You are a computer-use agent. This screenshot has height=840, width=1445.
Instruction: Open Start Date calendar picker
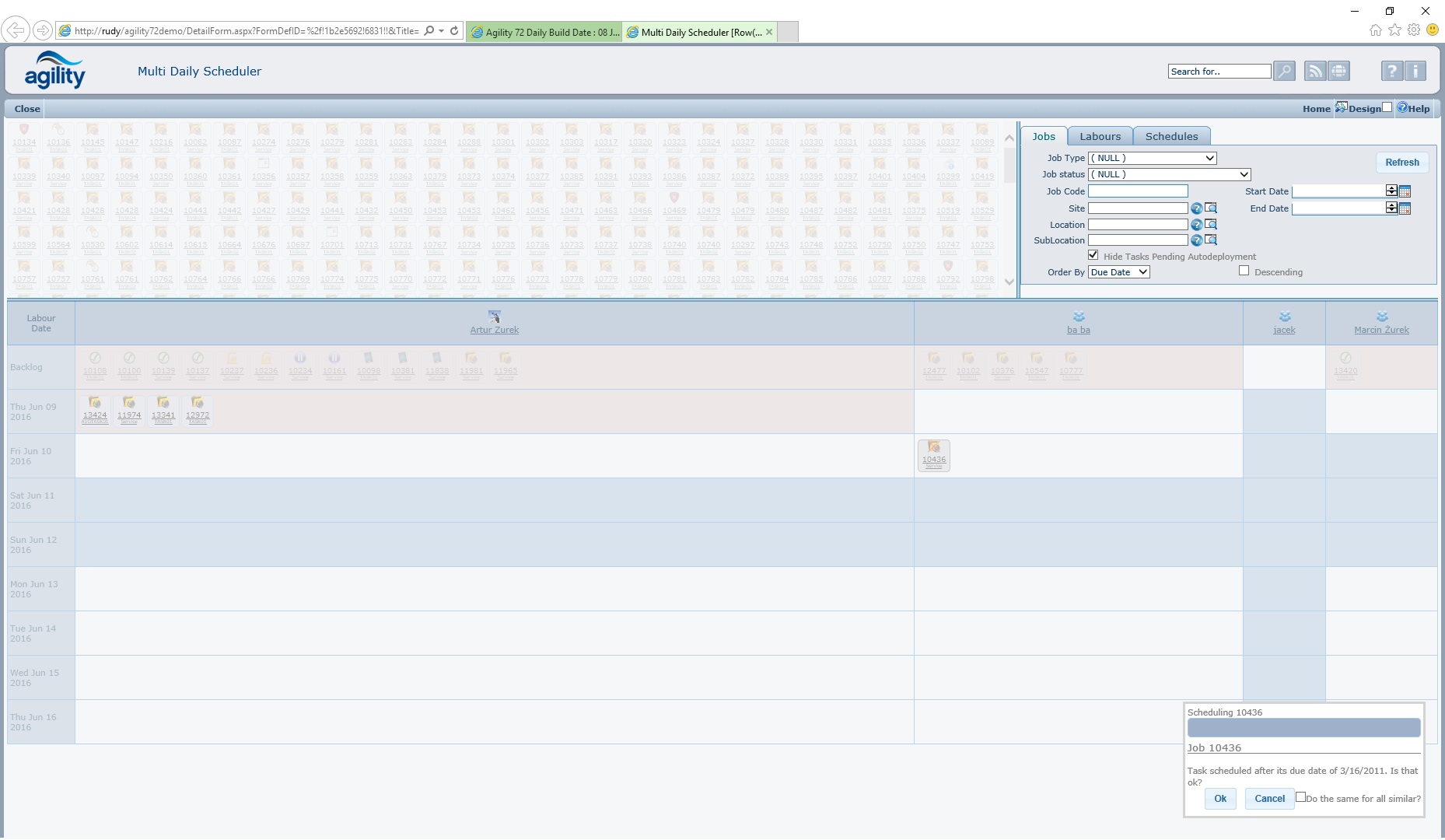[x=1405, y=191]
